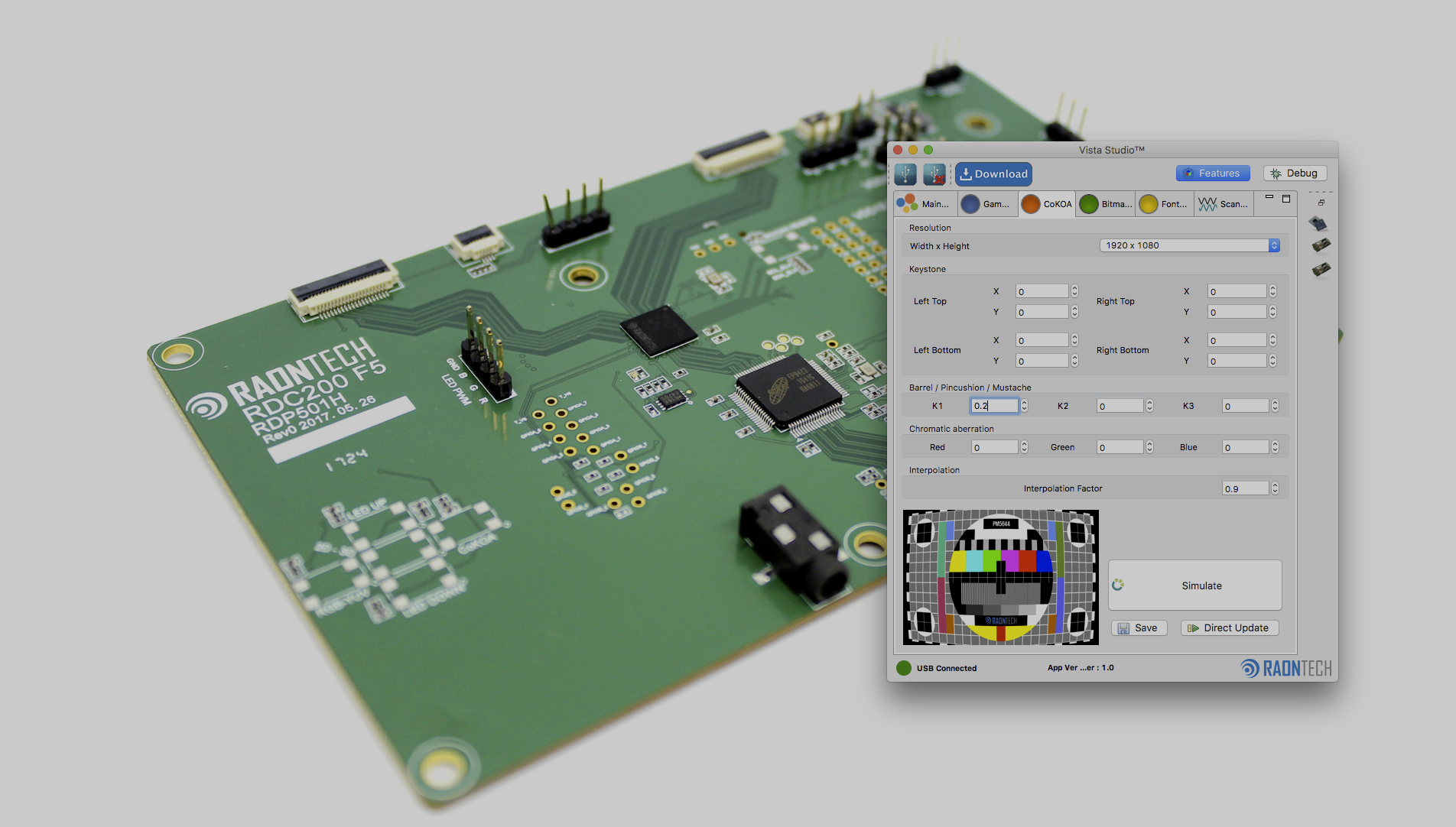Click the test pattern preview thumbnail
1456x827 pixels.
1001,577
